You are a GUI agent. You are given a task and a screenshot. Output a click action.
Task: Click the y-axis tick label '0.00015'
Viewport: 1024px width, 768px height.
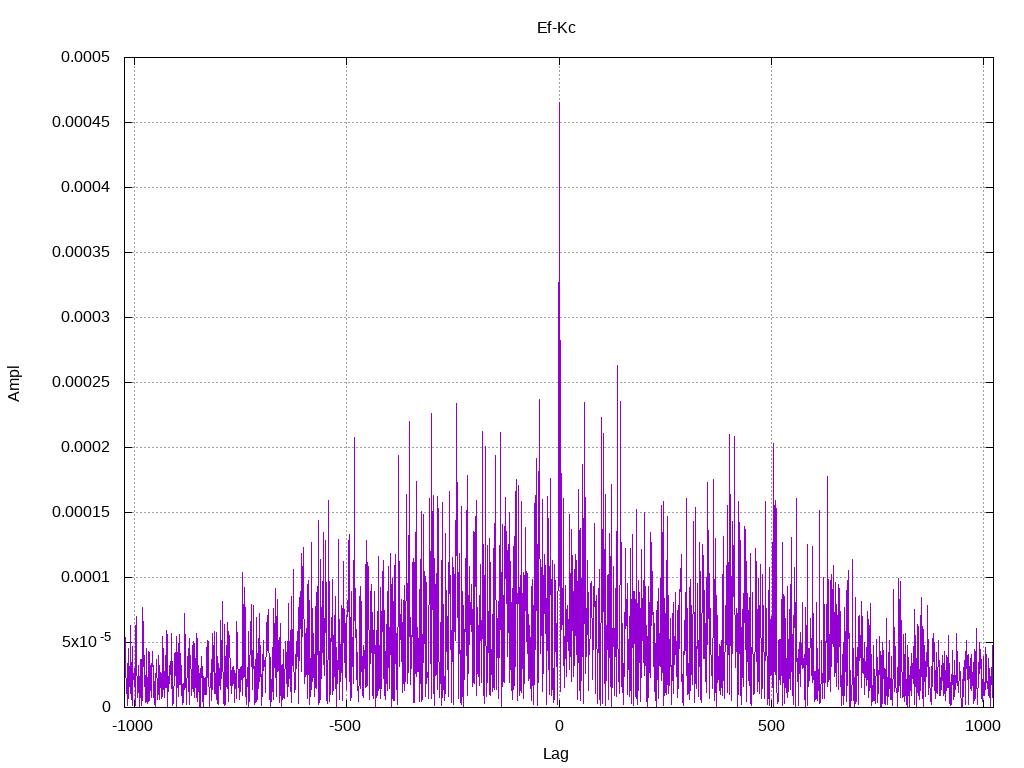[81, 512]
